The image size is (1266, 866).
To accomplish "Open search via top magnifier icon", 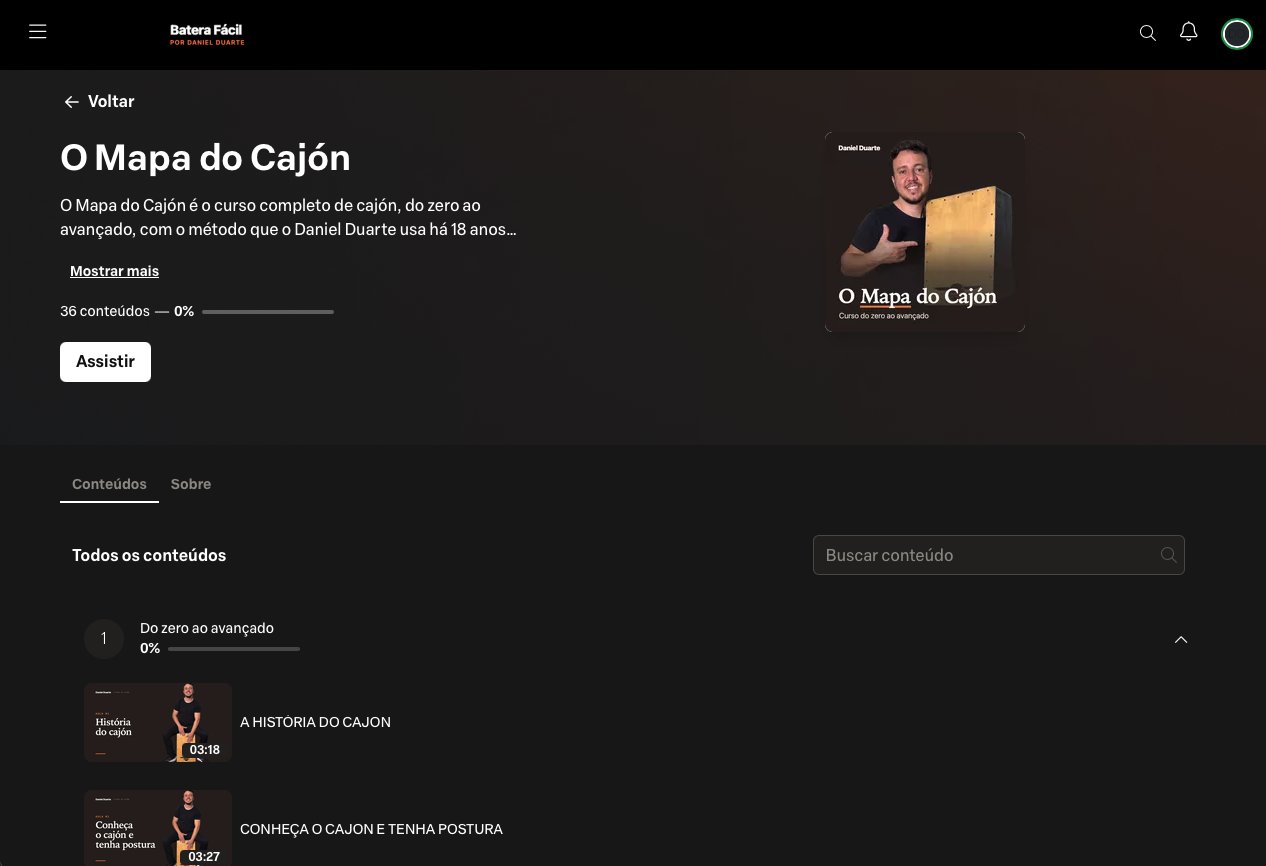I will pyautogui.click(x=1148, y=33).
